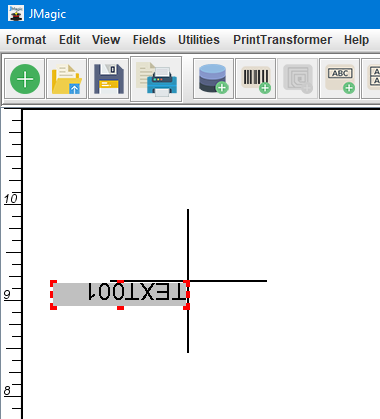The width and height of the screenshot is (380, 419).
Task: Open the Utilities menu
Action: [x=199, y=40]
